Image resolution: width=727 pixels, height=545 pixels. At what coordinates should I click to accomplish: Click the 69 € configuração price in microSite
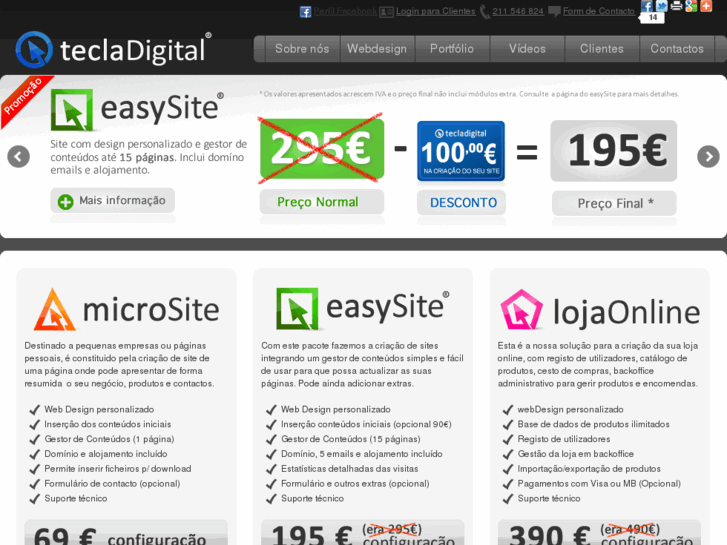click(x=126, y=532)
